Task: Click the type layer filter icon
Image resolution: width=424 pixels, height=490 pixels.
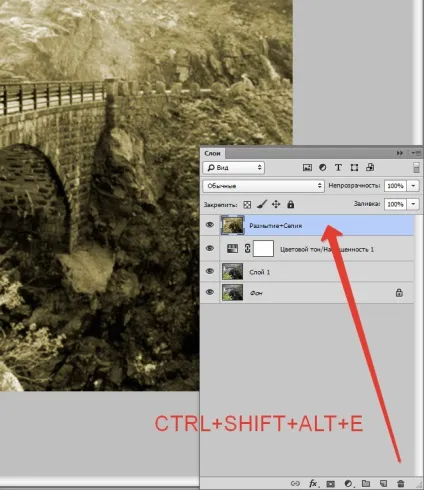Action: tap(338, 168)
